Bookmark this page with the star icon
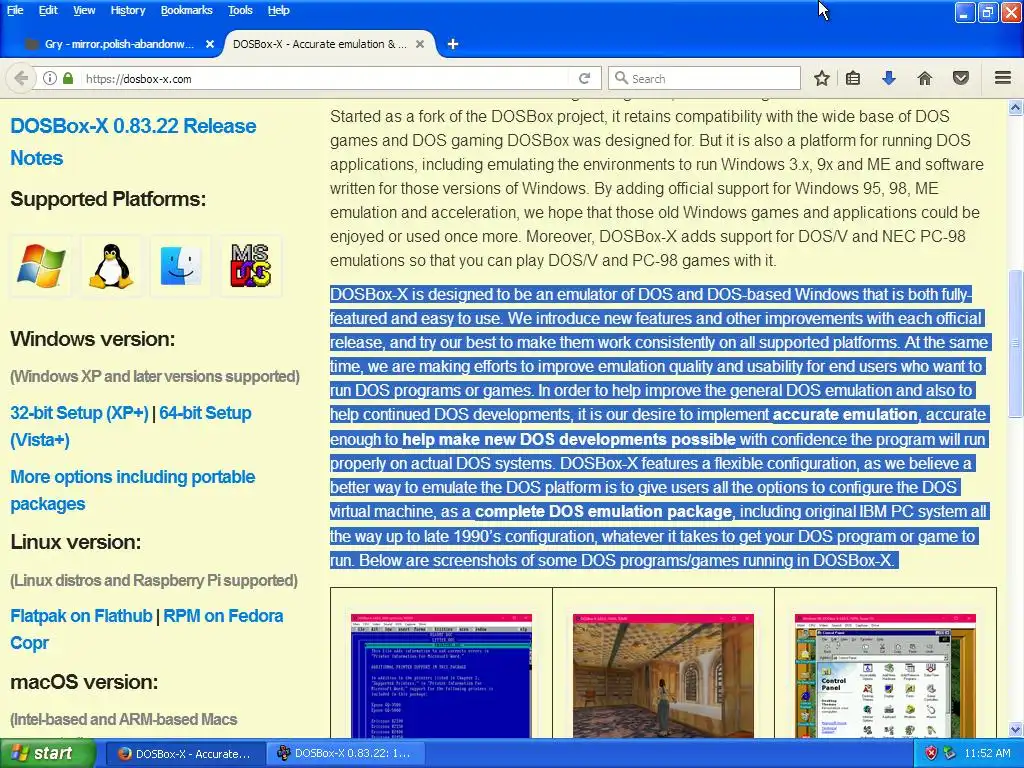This screenshot has width=1024, height=768. [x=822, y=78]
